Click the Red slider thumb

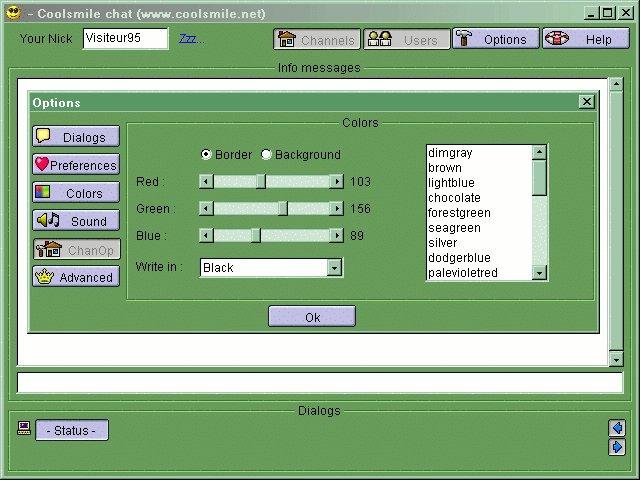pyautogui.click(x=261, y=181)
